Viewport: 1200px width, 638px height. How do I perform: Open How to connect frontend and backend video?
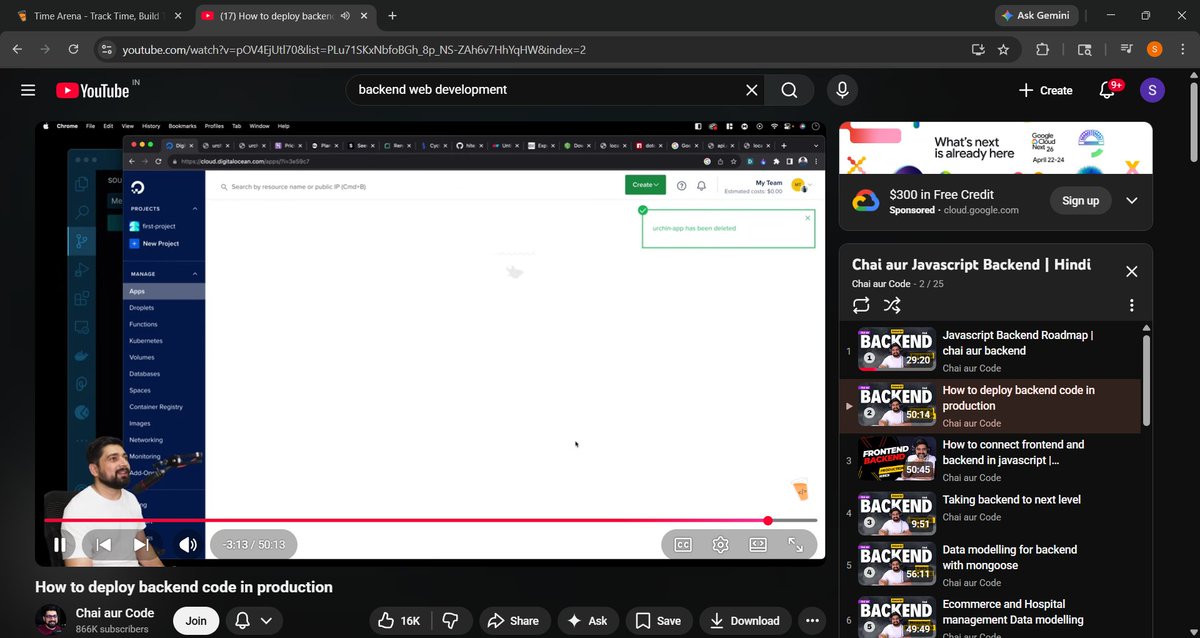(1013, 453)
